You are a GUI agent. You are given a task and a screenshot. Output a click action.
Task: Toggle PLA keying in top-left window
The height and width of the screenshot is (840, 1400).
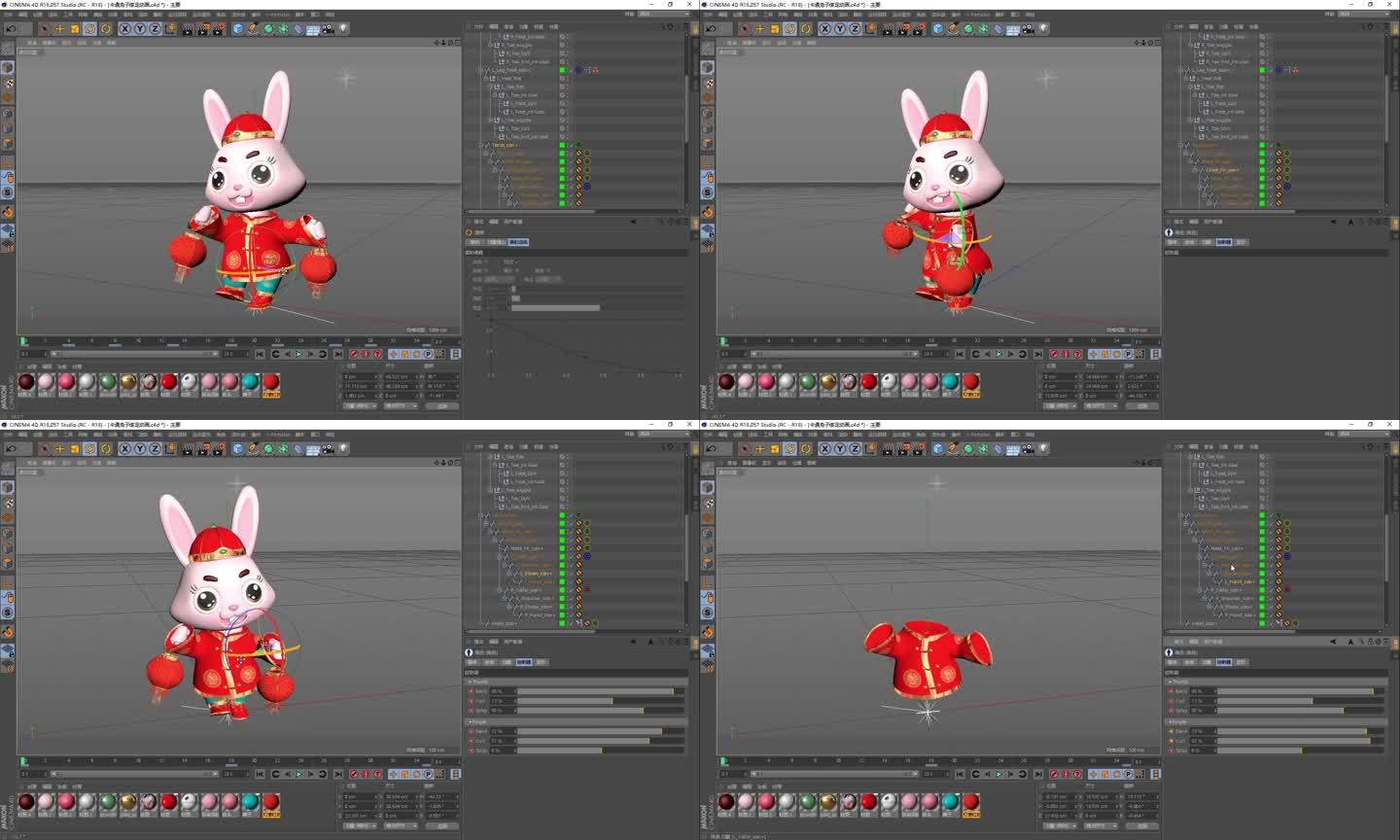pos(439,354)
